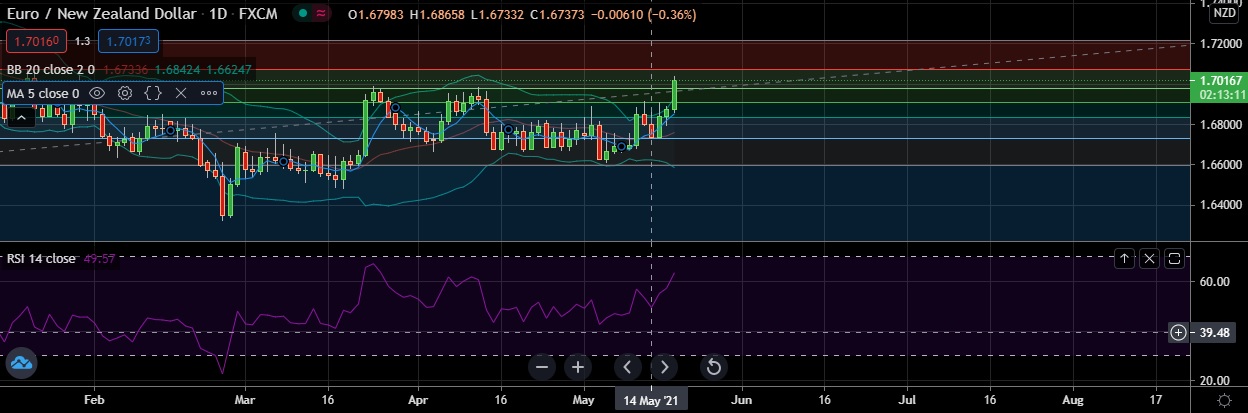Open the NZD currency selector

pos(1224,13)
